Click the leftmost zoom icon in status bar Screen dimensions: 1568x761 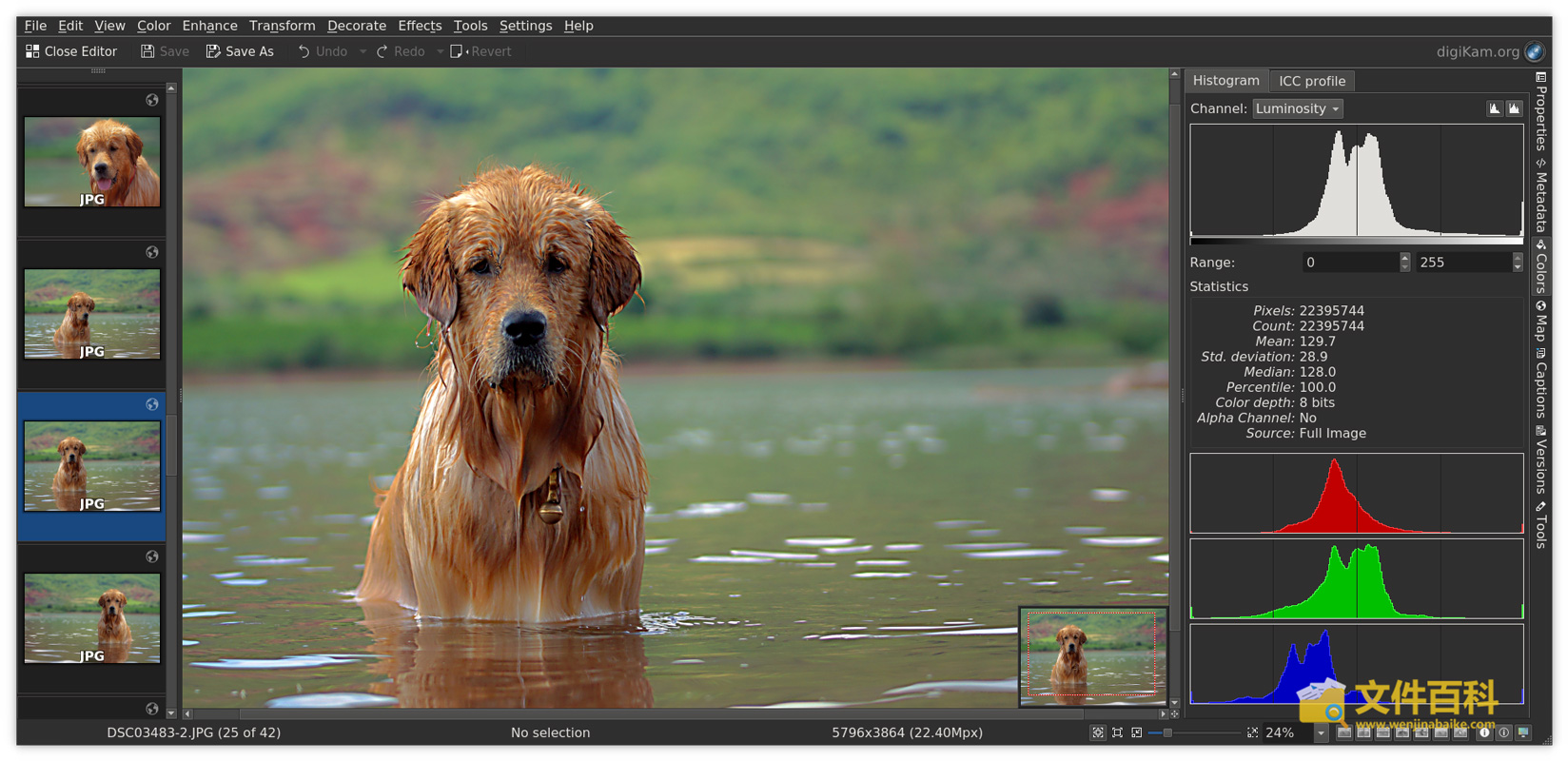(x=1098, y=732)
